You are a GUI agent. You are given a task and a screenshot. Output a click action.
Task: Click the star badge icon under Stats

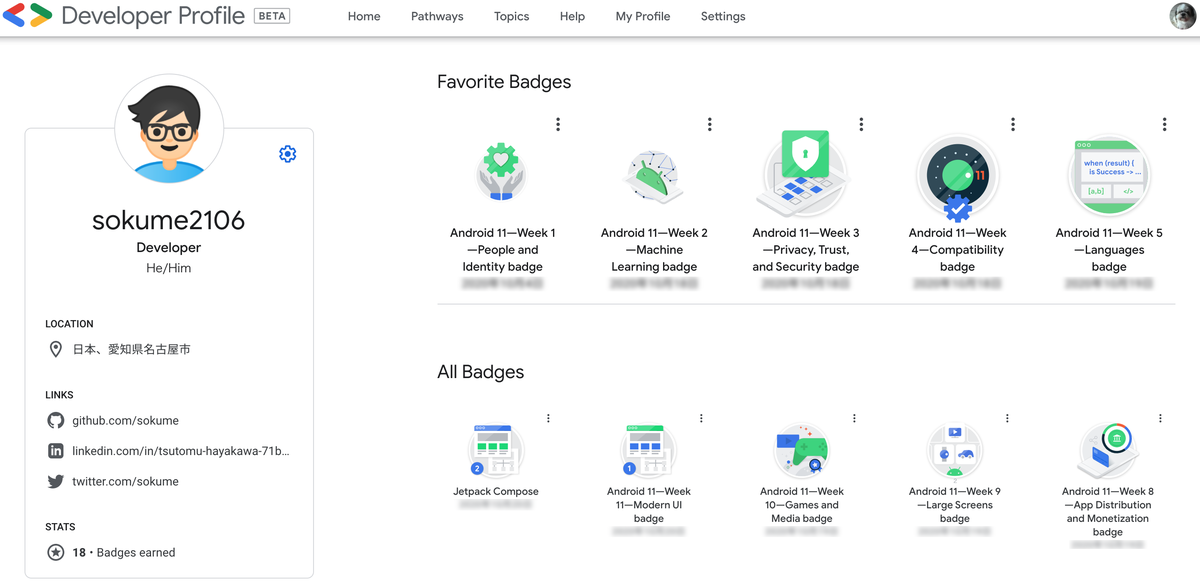[x=56, y=552]
